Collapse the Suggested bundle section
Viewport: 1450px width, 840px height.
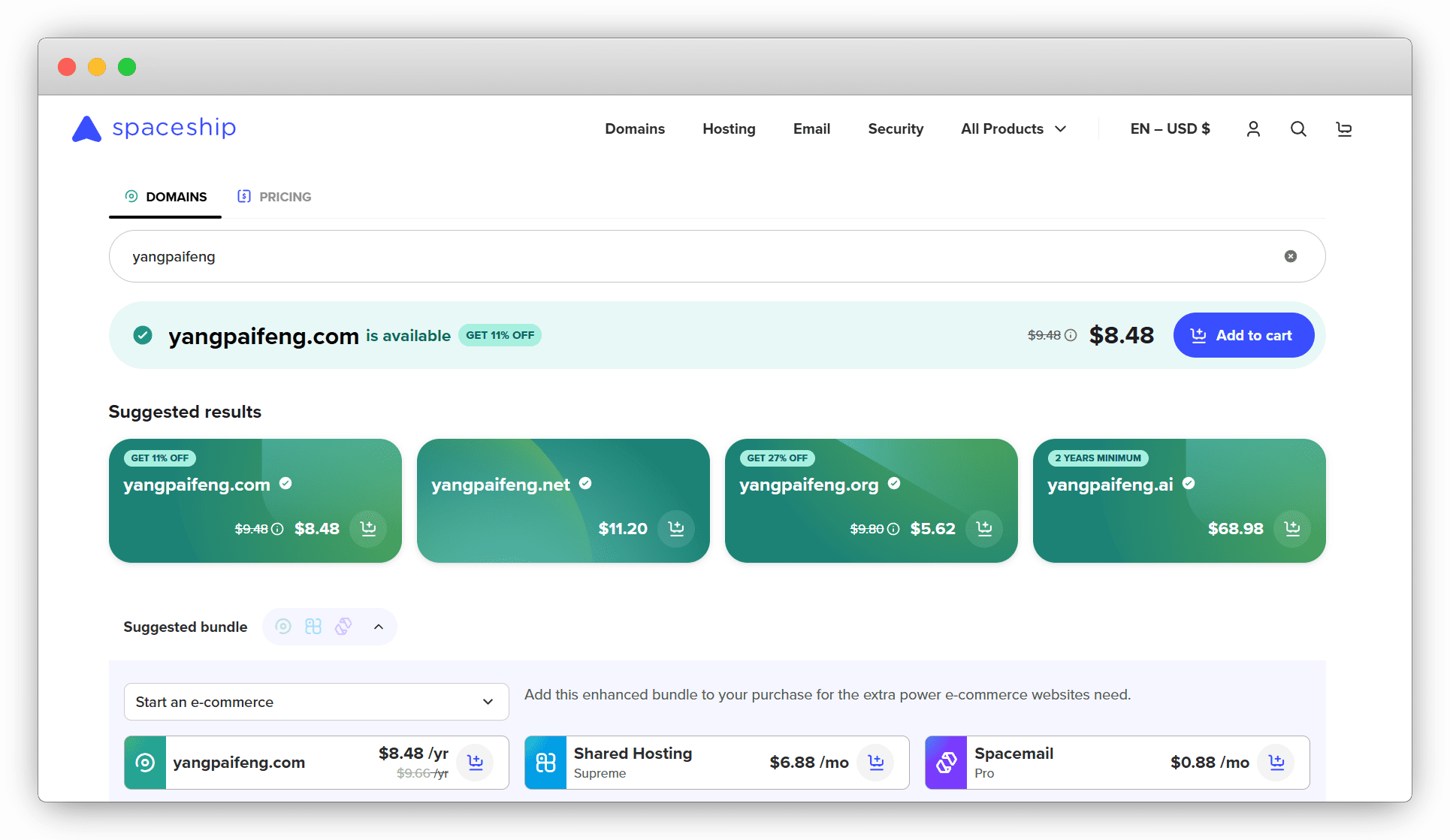[379, 627]
